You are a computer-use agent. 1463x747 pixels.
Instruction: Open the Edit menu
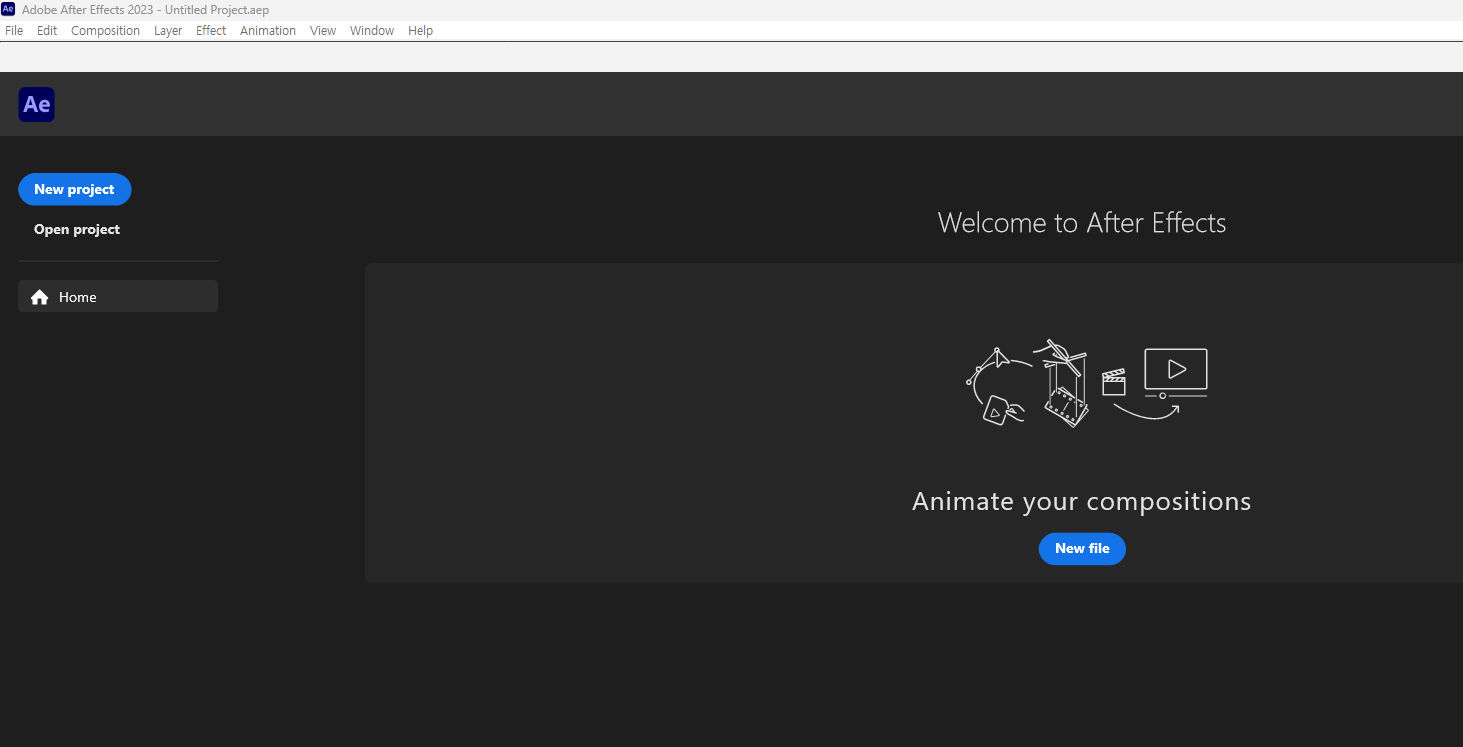point(47,31)
